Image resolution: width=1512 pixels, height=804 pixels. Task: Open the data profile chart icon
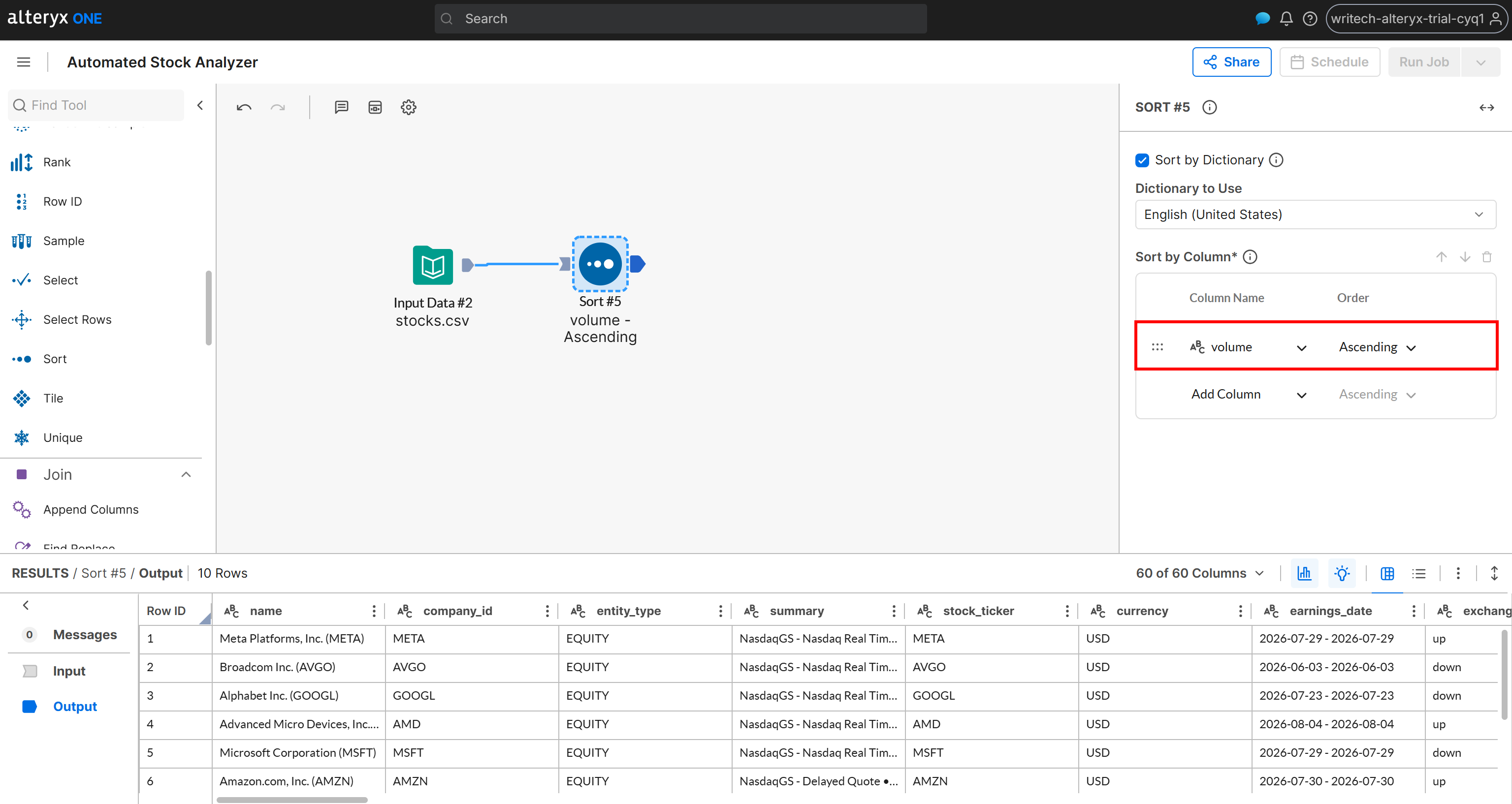[x=1304, y=574]
